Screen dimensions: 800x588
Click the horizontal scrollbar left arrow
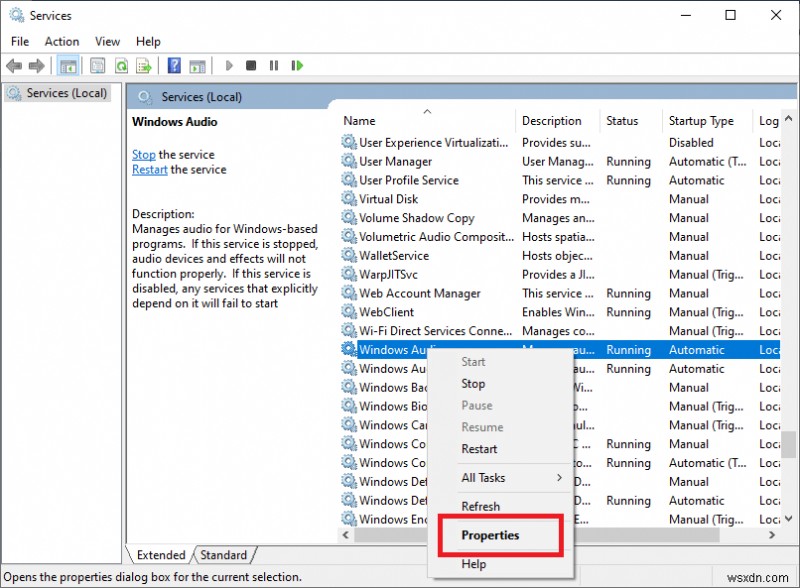point(346,535)
